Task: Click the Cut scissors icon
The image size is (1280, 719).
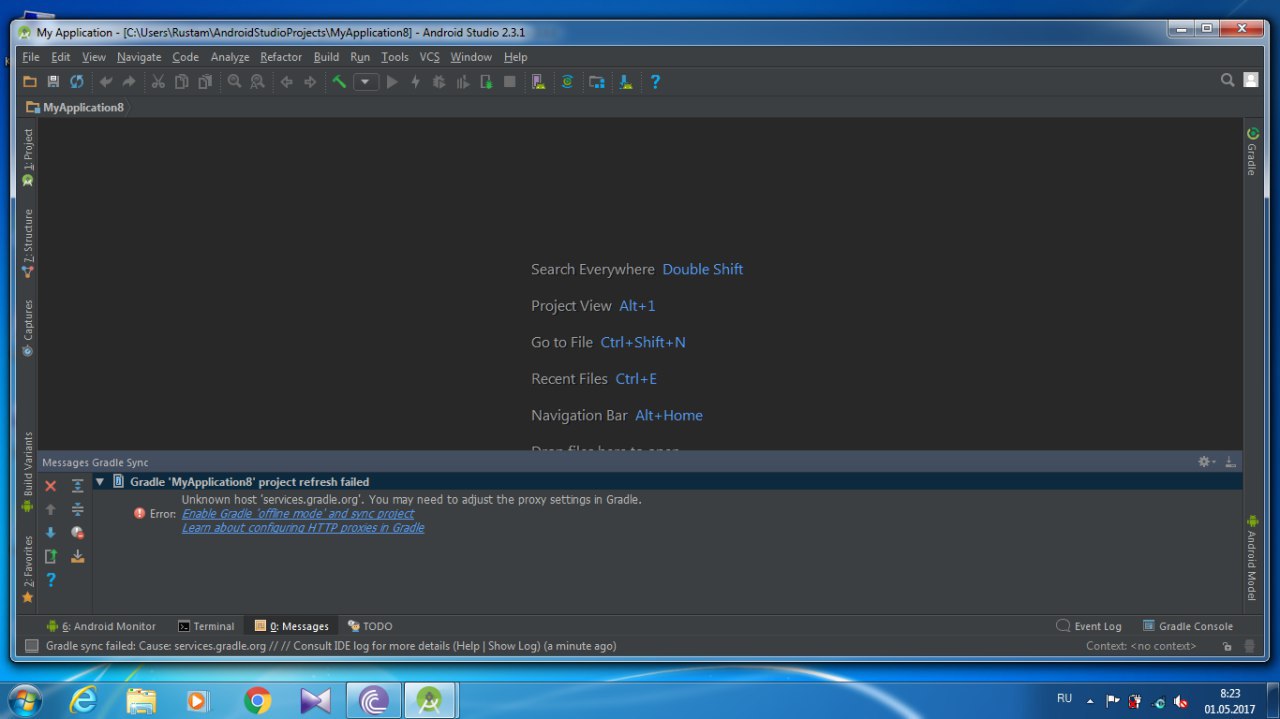Action: pos(158,82)
